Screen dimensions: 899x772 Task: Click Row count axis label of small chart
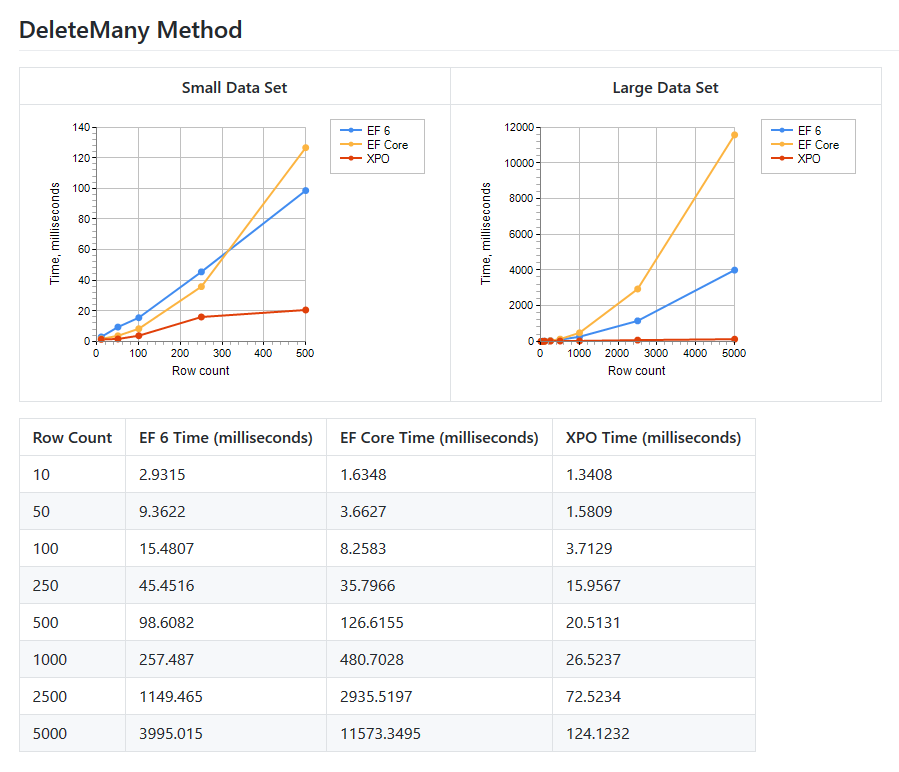[x=201, y=371]
